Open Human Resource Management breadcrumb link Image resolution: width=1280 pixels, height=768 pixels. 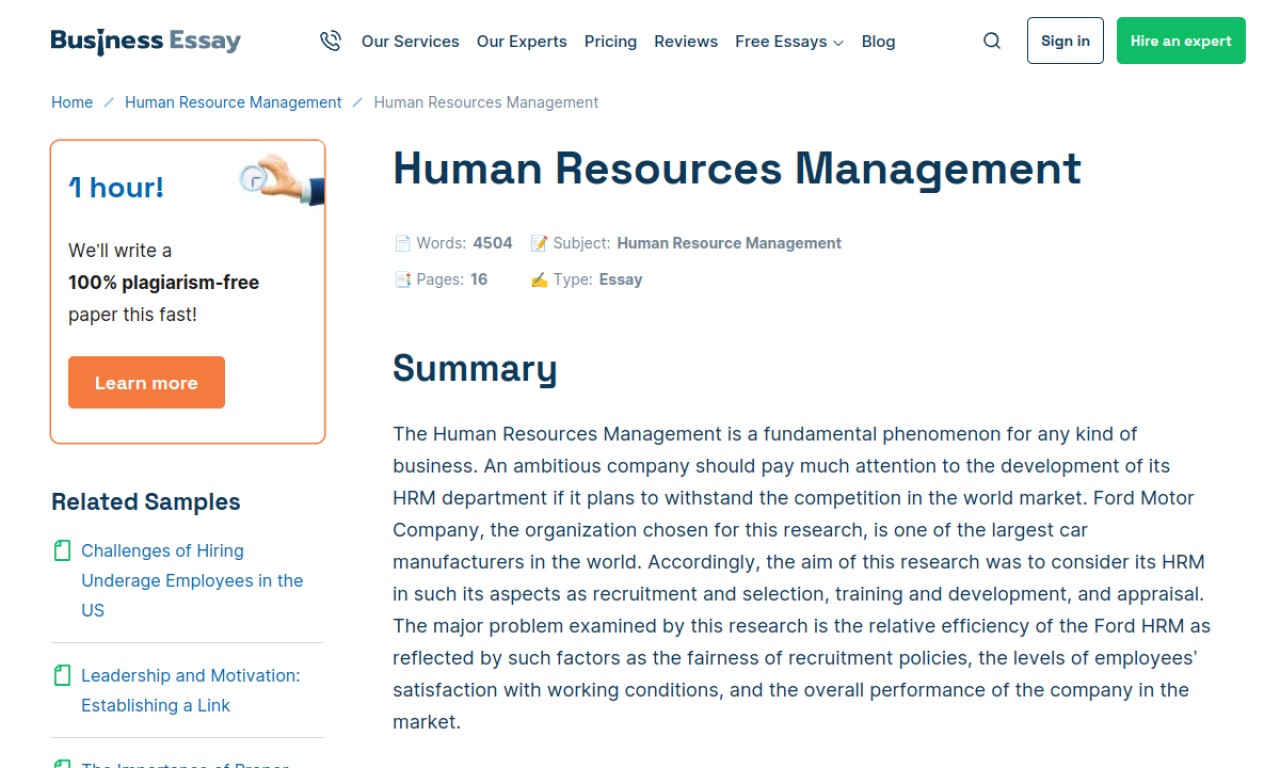coord(233,102)
